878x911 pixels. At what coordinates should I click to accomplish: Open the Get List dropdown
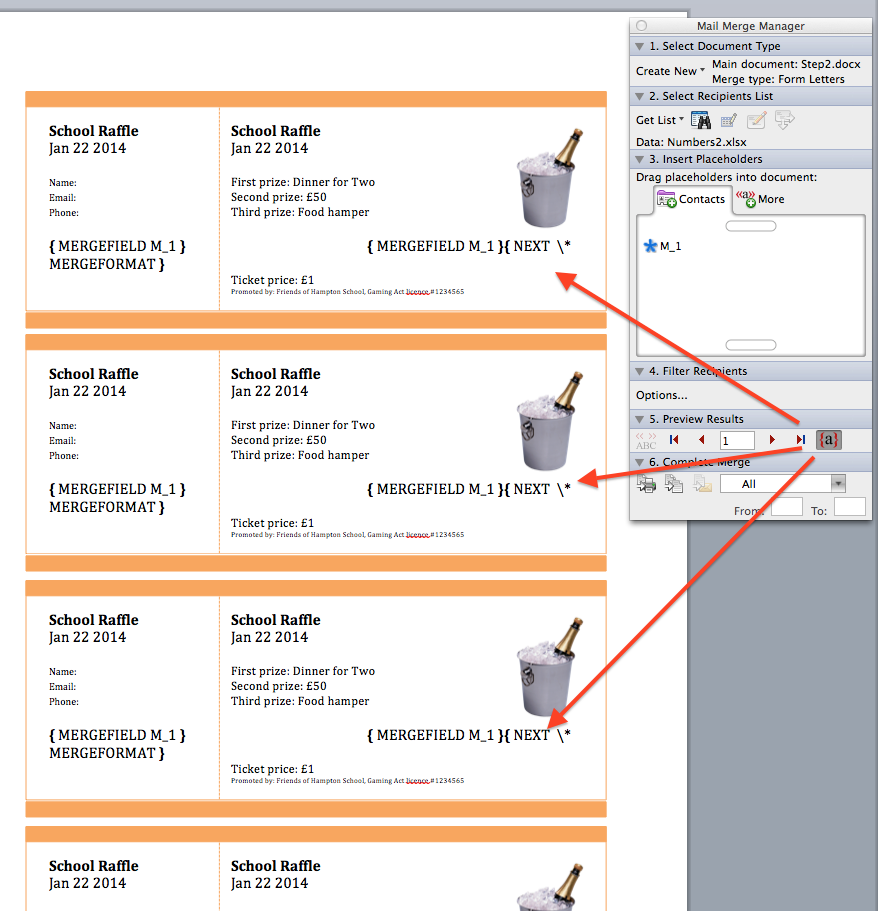[660, 120]
